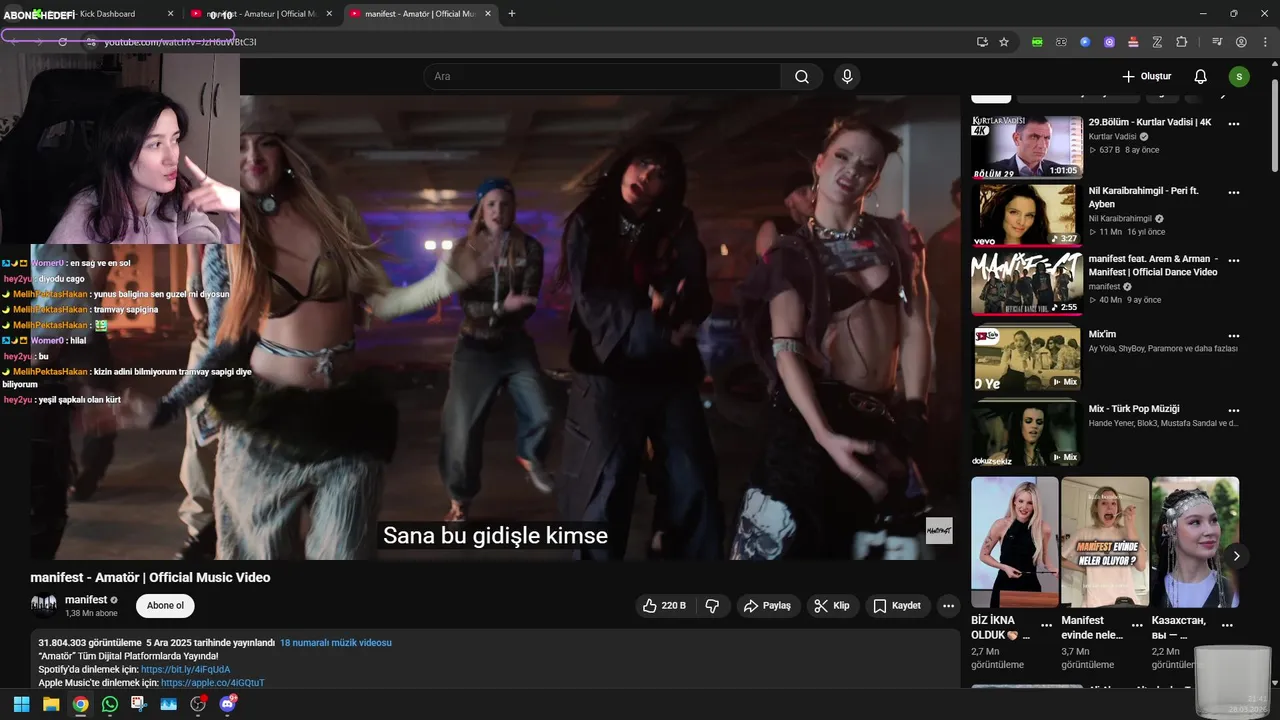Screen dimensions: 1280x720
Task: Bookmark this page with the star icon
Action: (x=1004, y=42)
